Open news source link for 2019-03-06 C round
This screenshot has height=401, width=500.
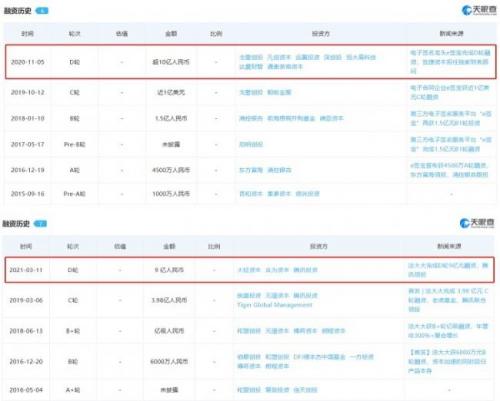coord(448,300)
